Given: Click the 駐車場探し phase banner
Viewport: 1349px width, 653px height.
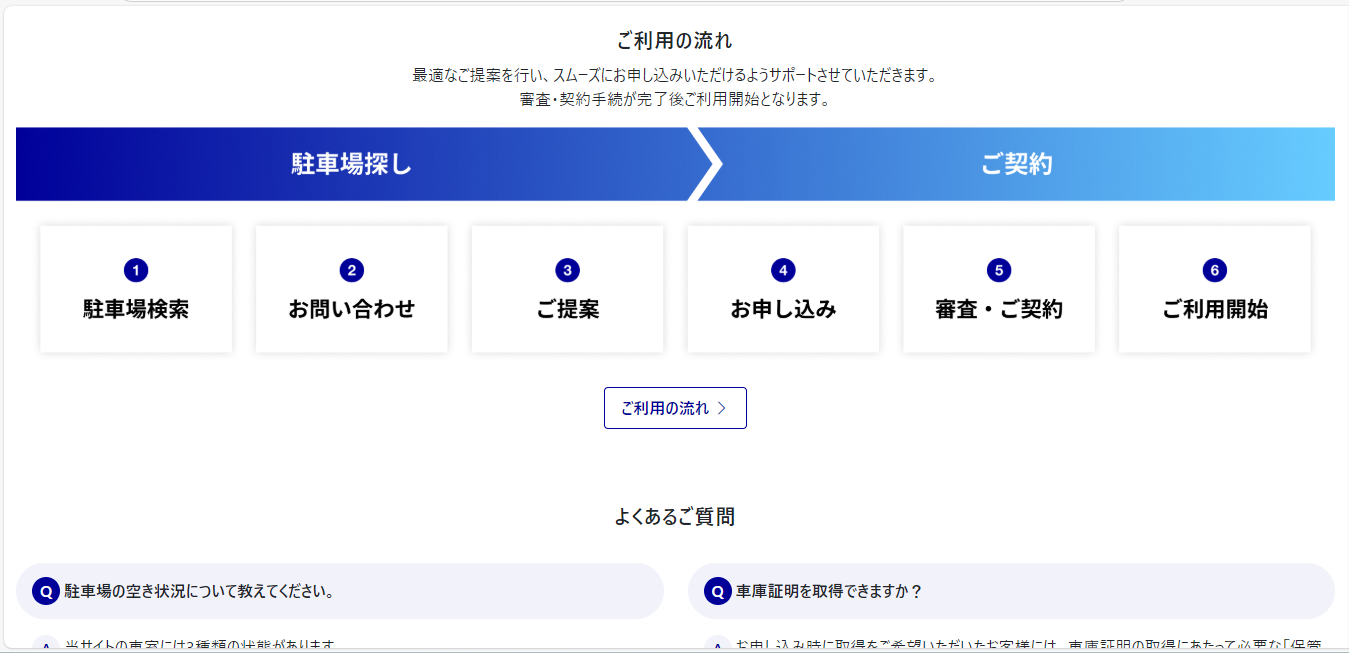Looking at the screenshot, I should pos(351,164).
